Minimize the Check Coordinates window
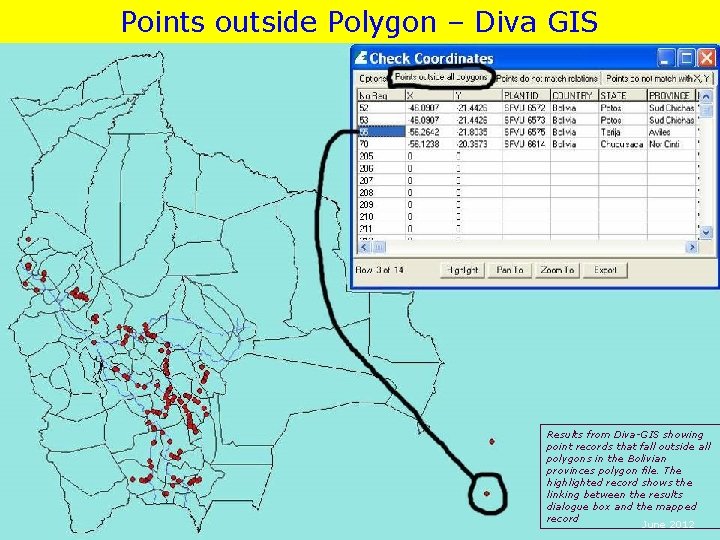 click(x=665, y=58)
